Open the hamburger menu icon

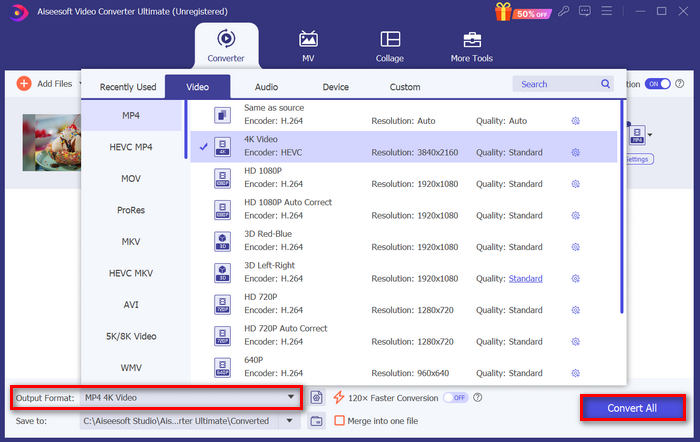click(607, 11)
